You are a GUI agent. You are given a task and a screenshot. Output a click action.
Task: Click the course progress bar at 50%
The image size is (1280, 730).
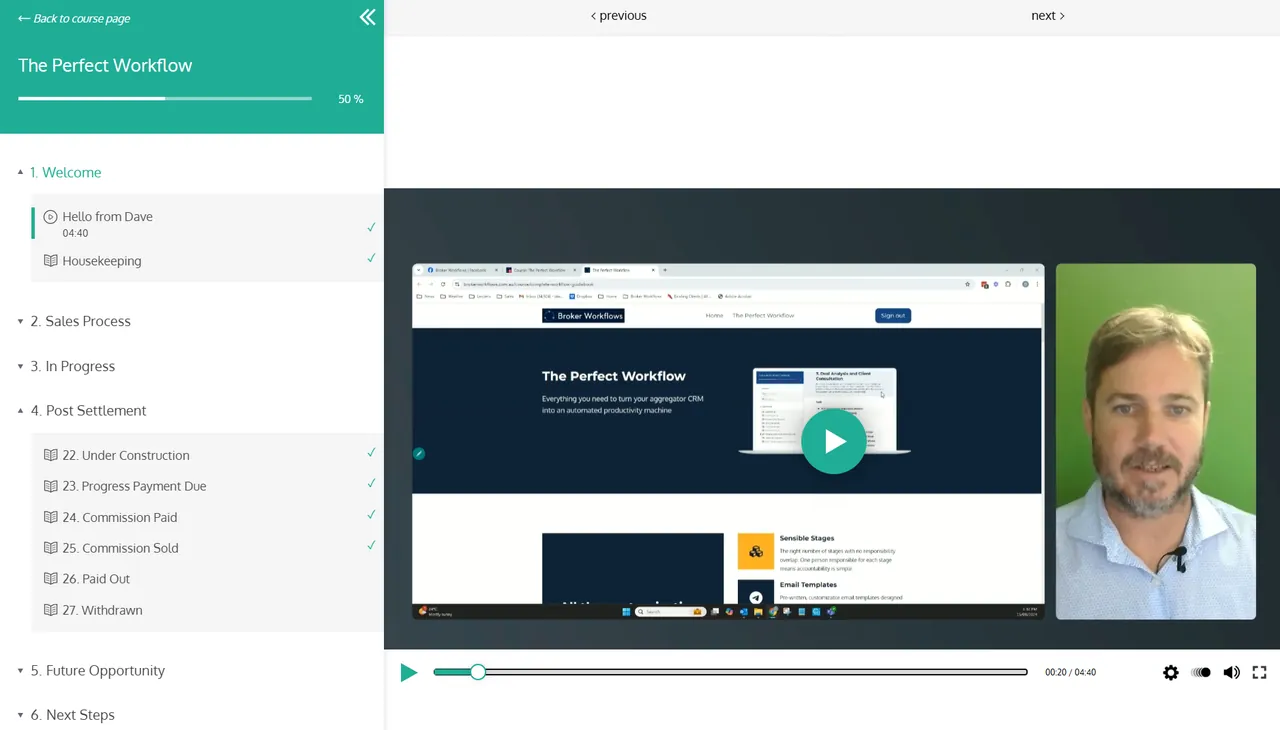[165, 98]
